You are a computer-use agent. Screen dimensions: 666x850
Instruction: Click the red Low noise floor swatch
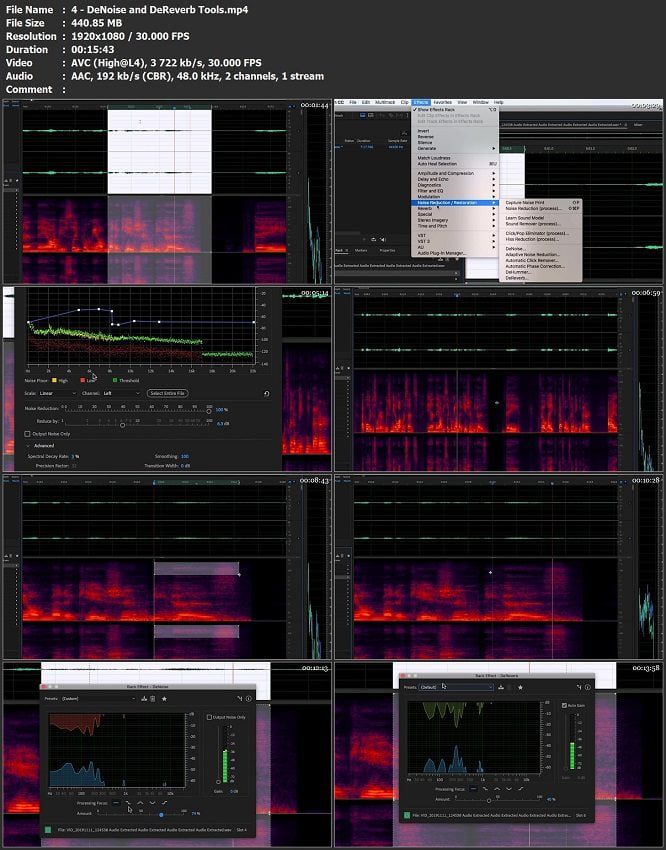point(82,381)
